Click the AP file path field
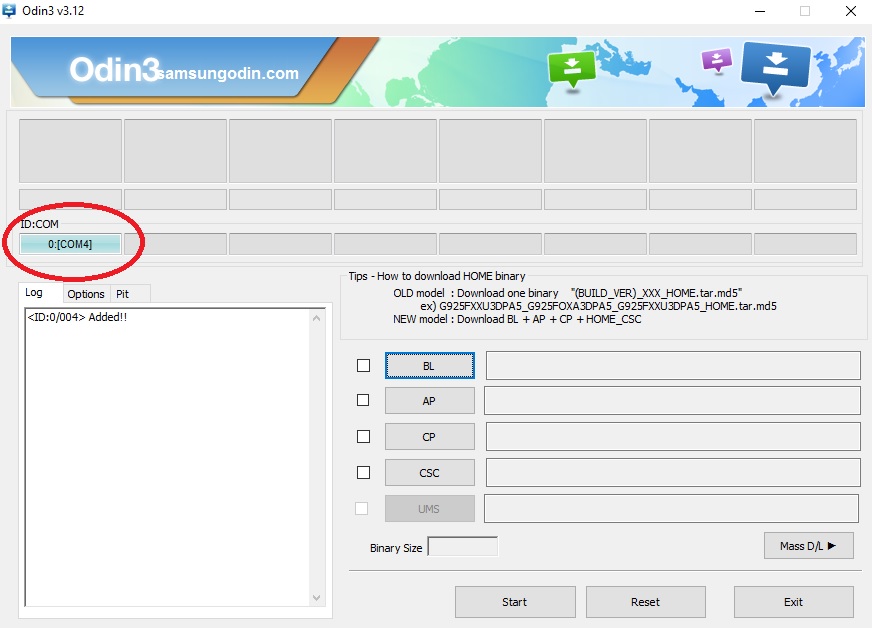Image resolution: width=872 pixels, height=628 pixels. [x=672, y=401]
